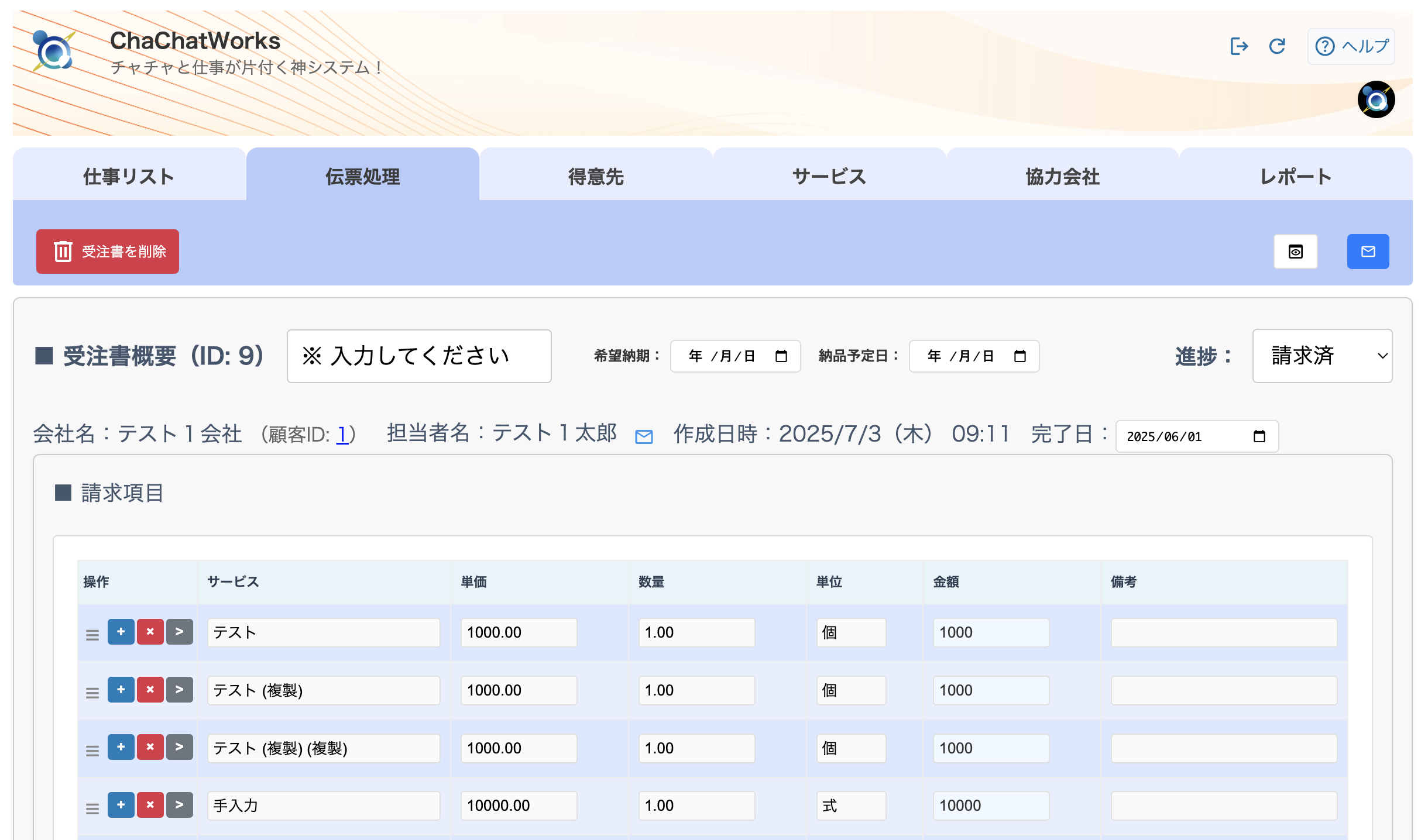Click drag handle of テスト (複製) (複製) row
This screenshot has width=1428, height=840.
92,751
